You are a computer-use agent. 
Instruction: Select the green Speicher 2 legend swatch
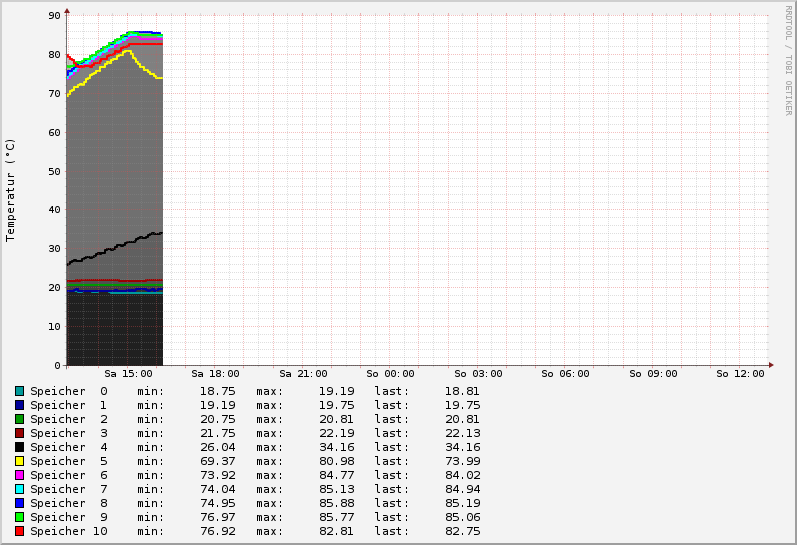(x=19, y=419)
